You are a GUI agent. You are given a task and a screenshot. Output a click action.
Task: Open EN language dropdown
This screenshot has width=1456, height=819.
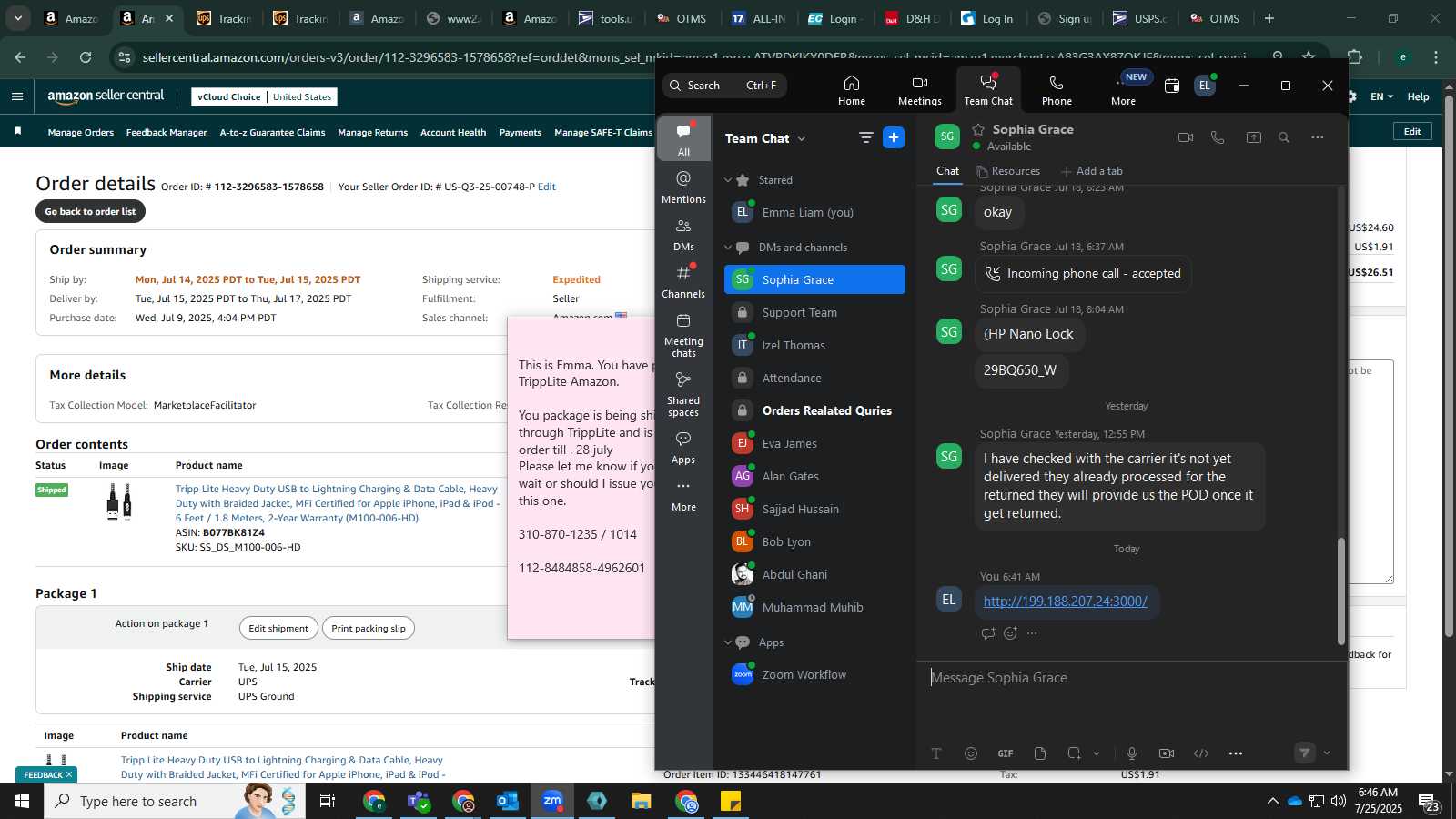tap(1381, 96)
